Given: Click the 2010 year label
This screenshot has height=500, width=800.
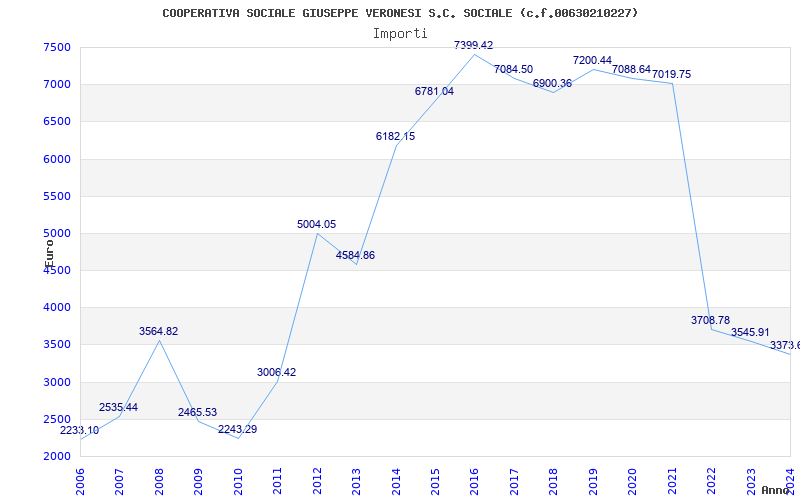Looking at the screenshot, I should click(238, 483).
